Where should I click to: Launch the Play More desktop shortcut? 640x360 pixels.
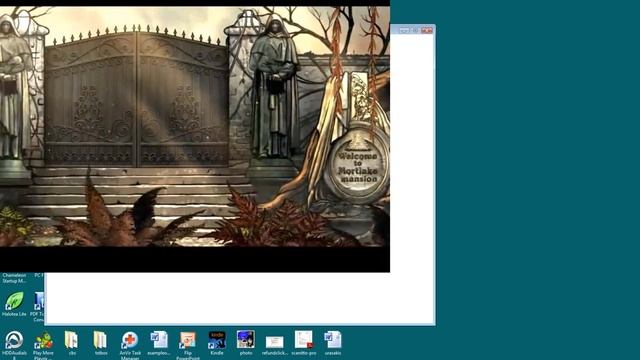pyautogui.click(x=43, y=344)
